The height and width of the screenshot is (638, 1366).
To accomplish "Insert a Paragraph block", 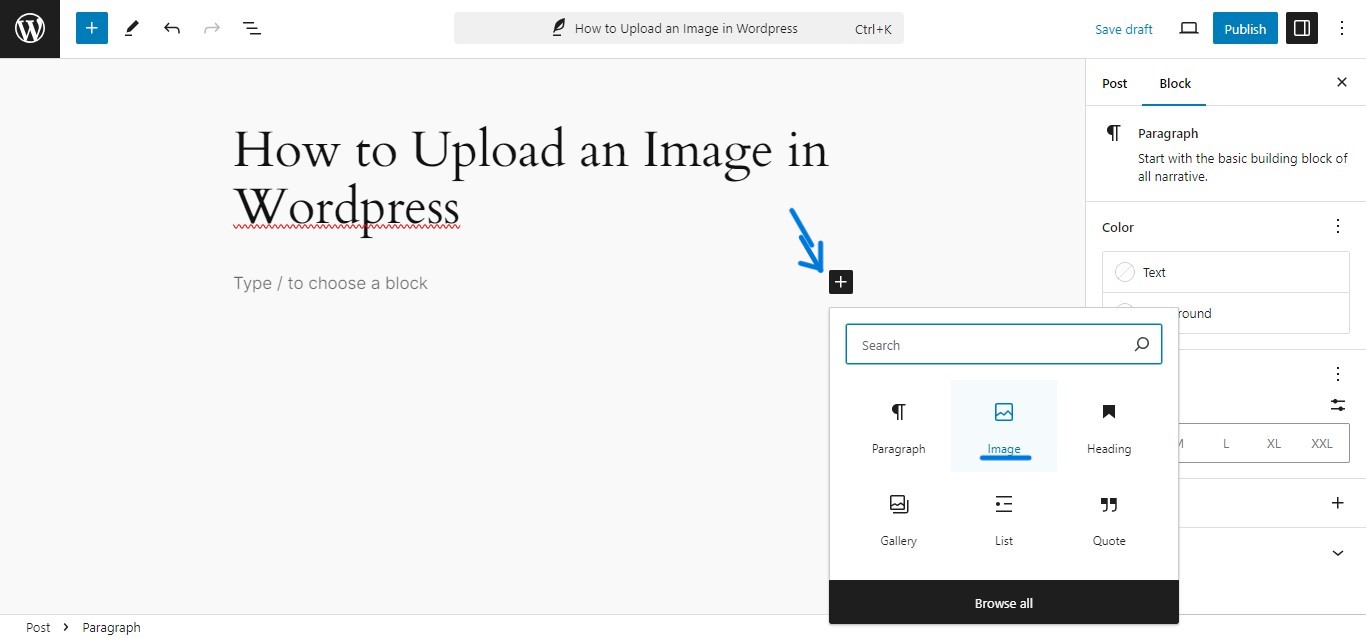I will coord(899,426).
